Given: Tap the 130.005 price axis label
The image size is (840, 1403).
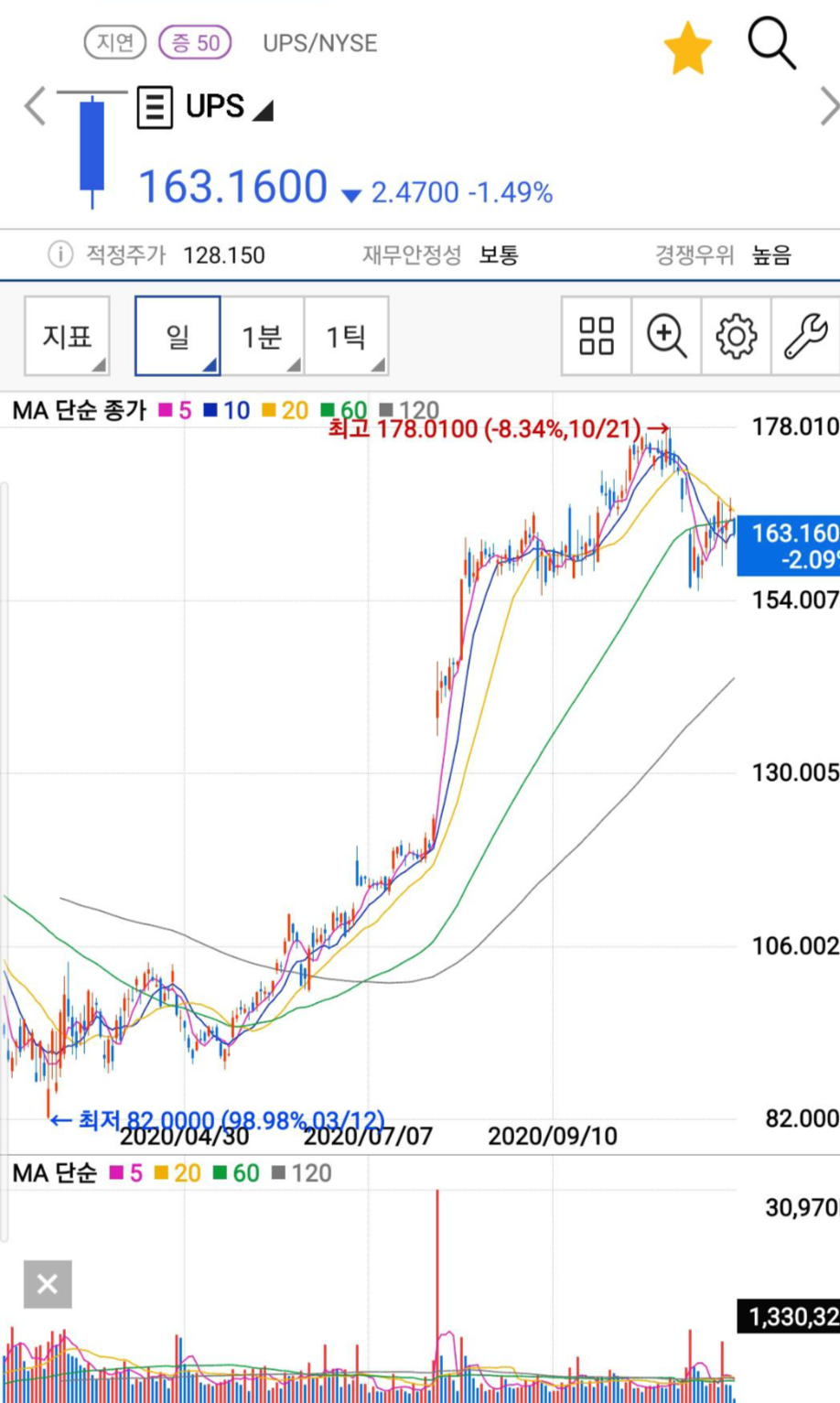Looking at the screenshot, I should click(795, 772).
